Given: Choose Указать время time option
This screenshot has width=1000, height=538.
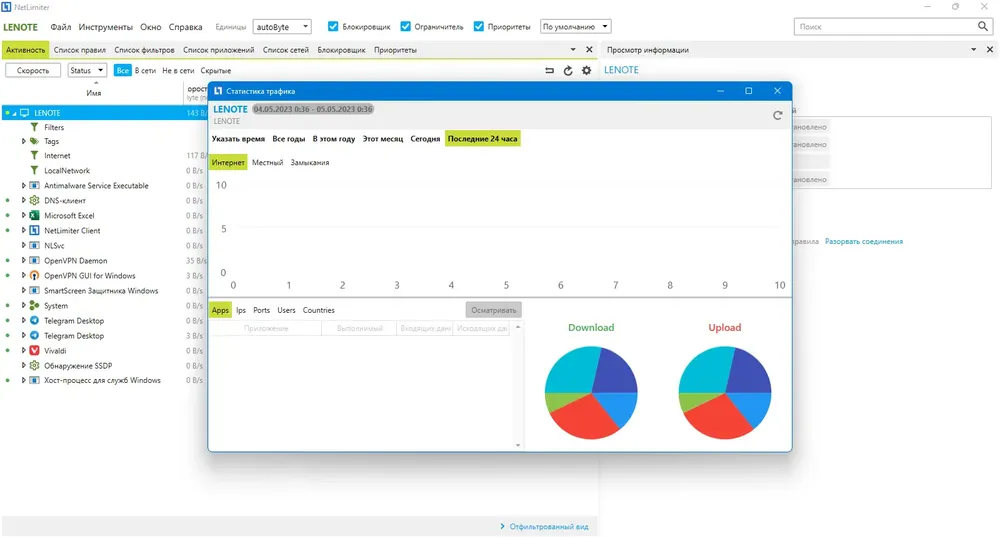Looking at the screenshot, I should click(238, 139).
